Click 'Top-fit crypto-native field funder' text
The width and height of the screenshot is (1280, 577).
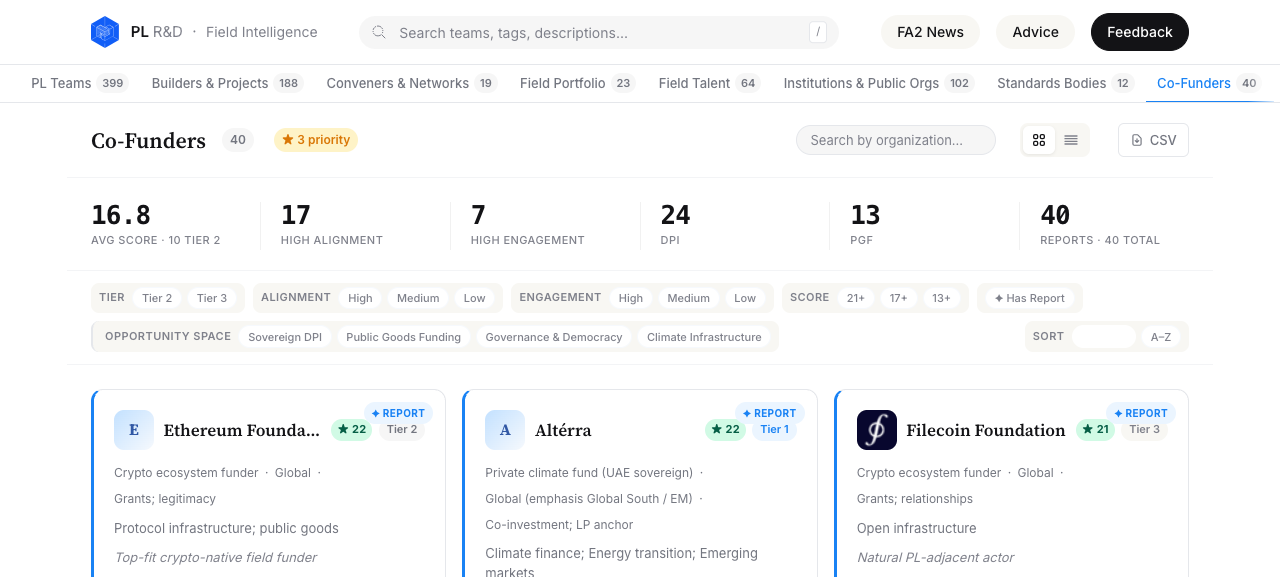[215, 557]
